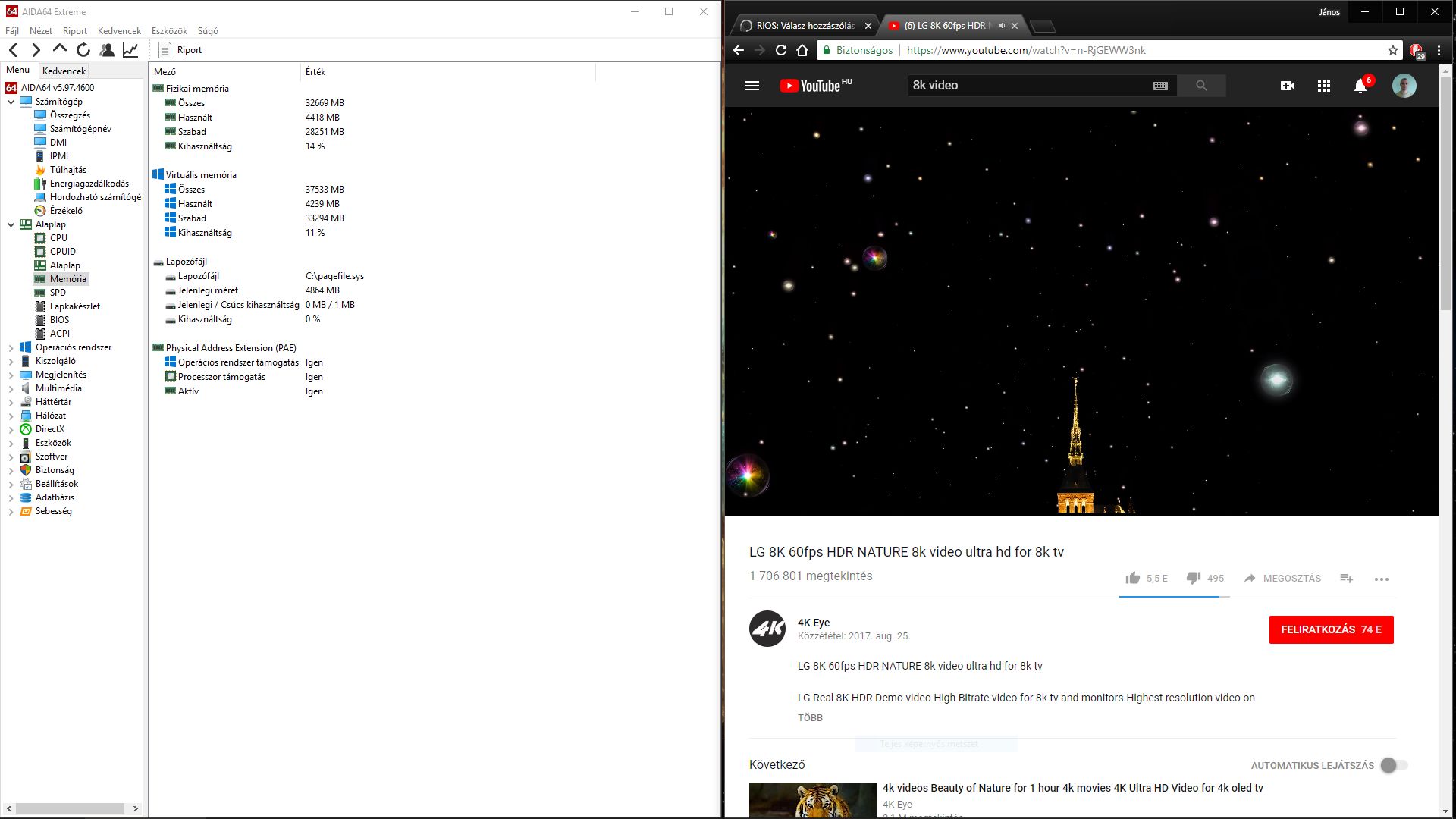Open the AIDA64 graph toolbar icon

pos(130,50)
